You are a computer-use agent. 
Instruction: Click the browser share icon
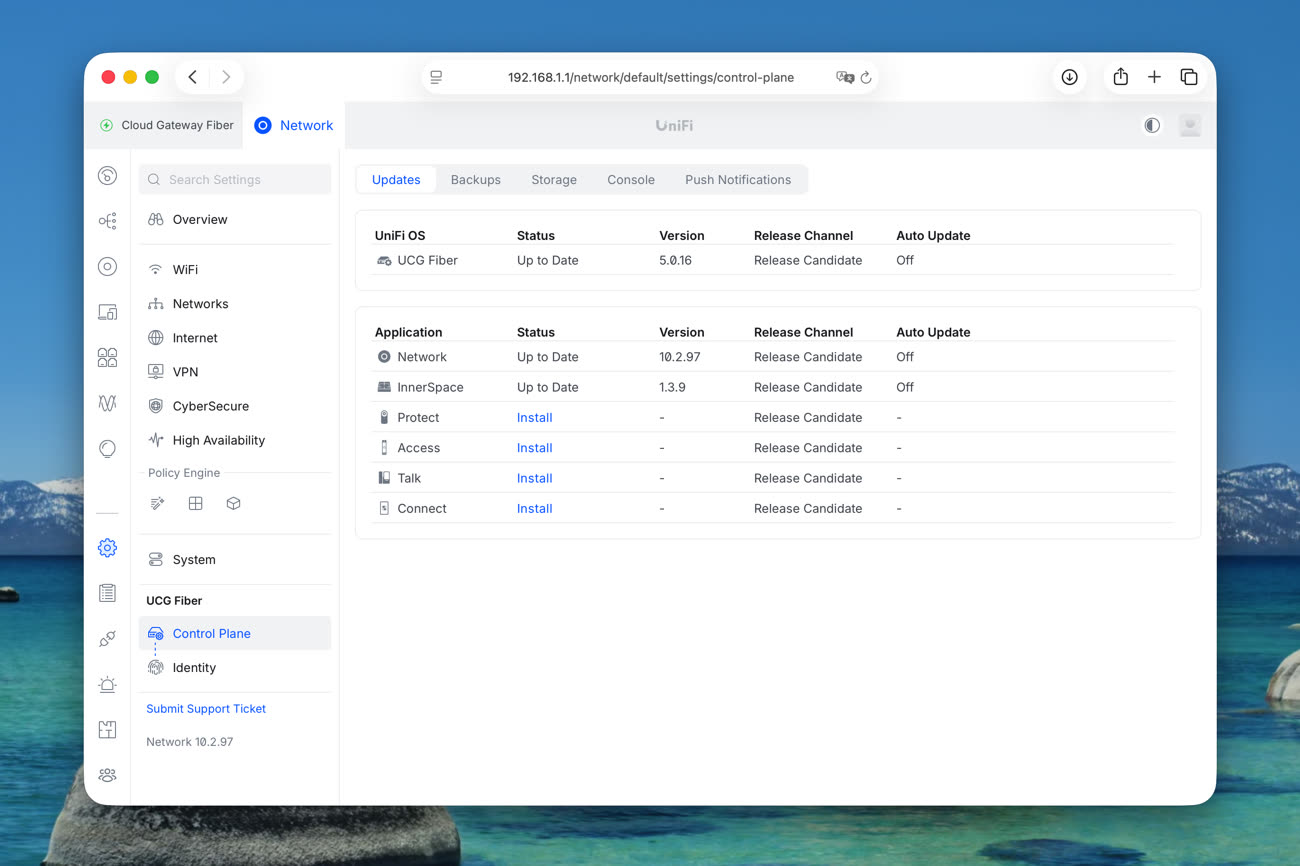coord(1120,77)
